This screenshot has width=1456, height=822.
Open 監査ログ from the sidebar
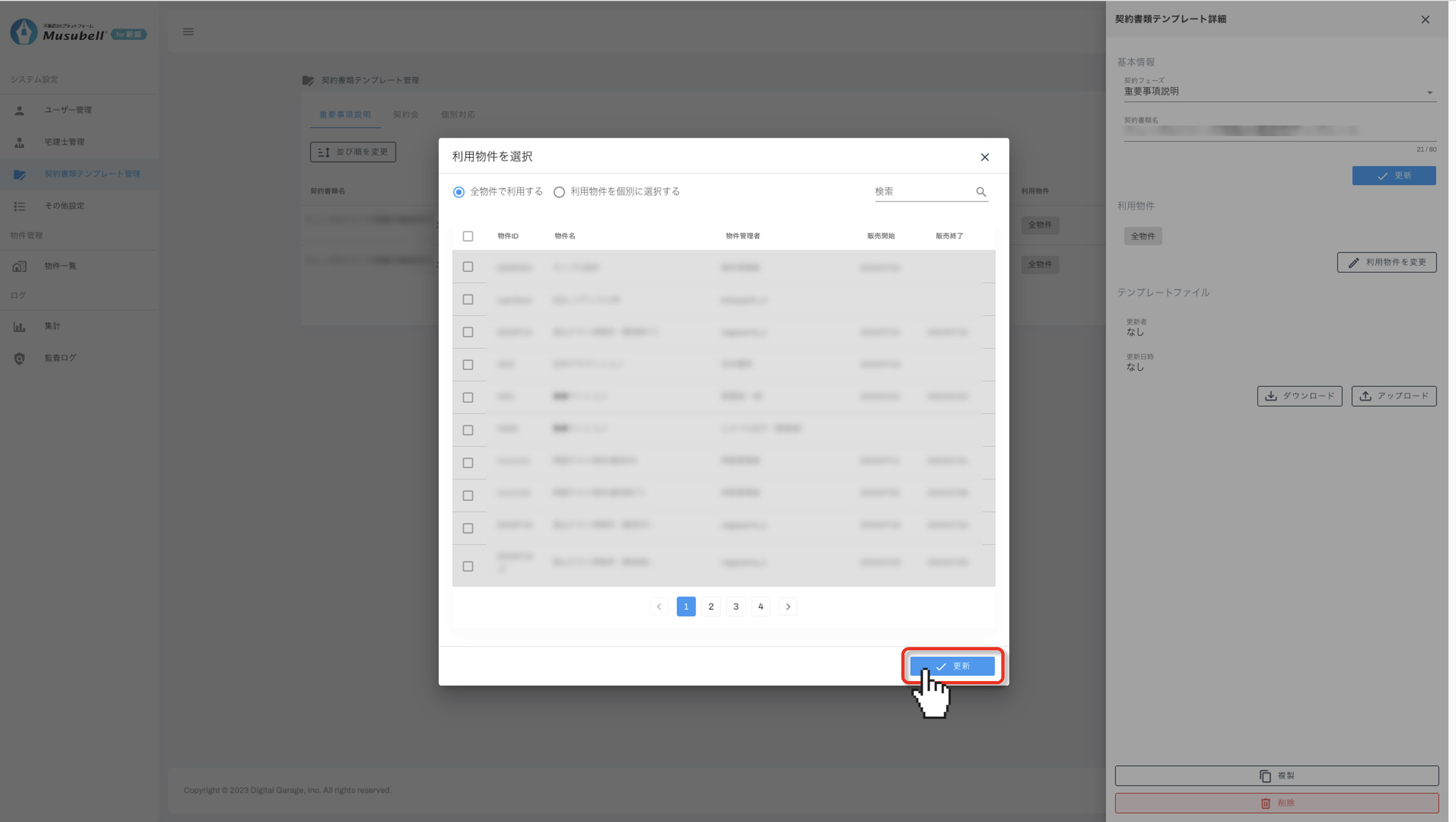pos(60,358)
